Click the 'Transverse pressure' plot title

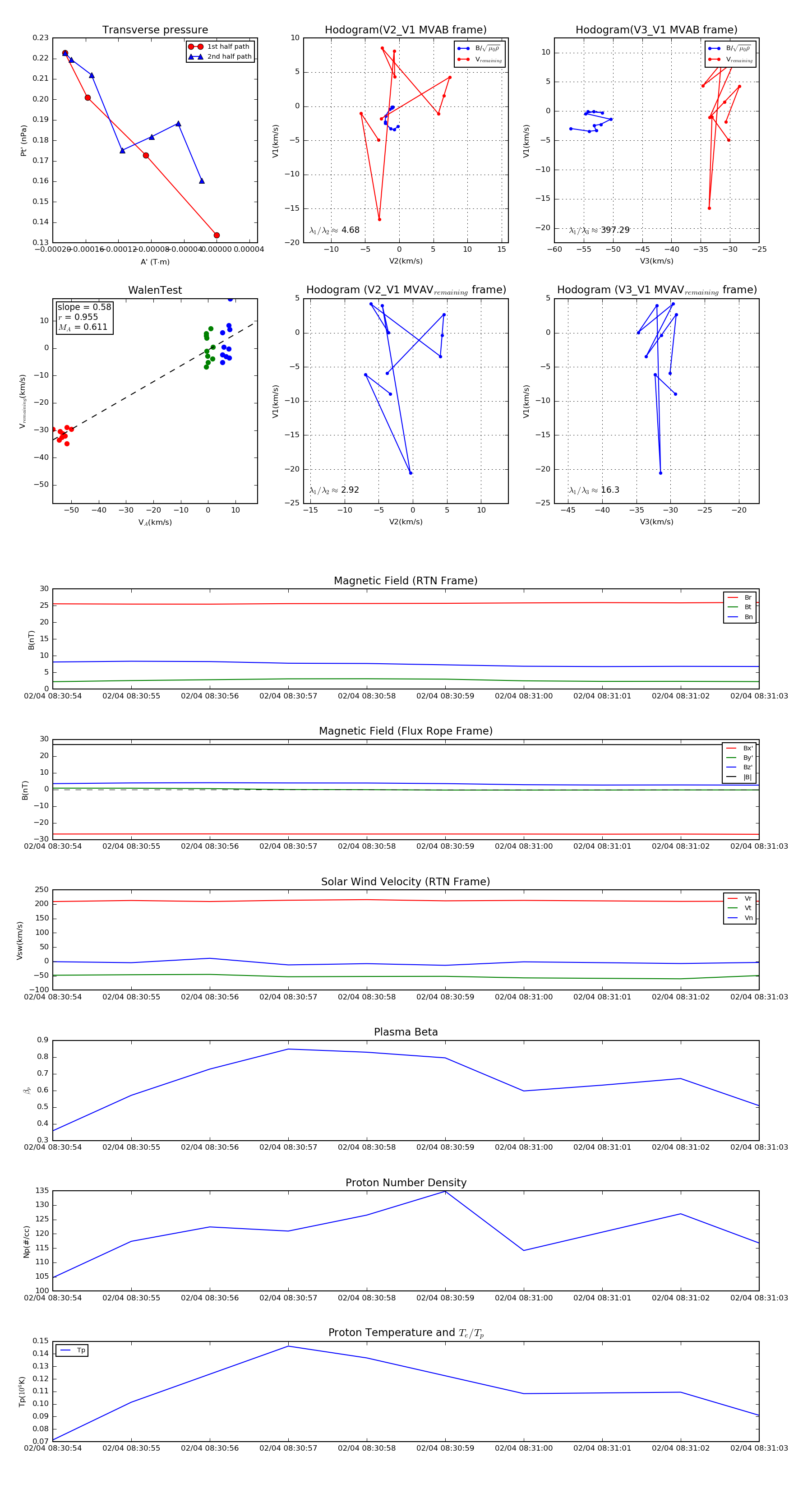155,30
